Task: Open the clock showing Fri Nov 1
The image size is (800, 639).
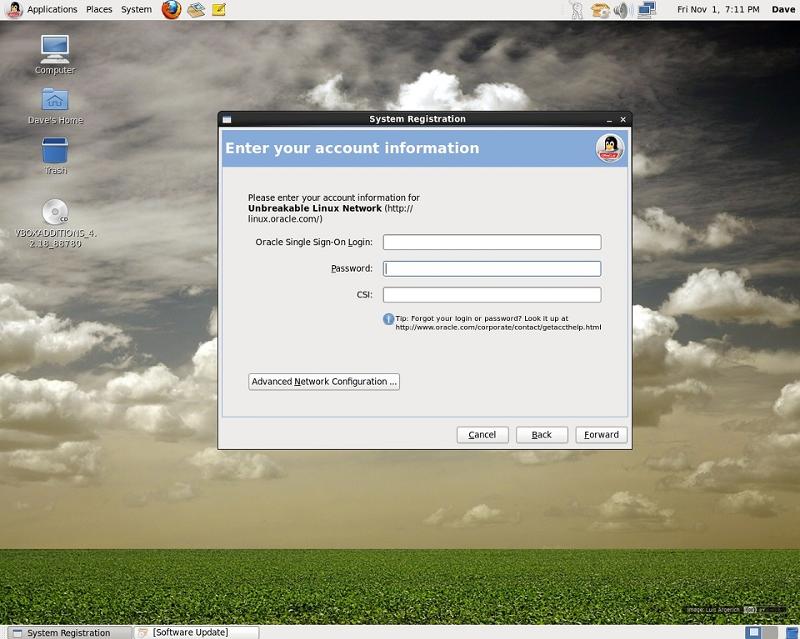Action: point(718,10)
